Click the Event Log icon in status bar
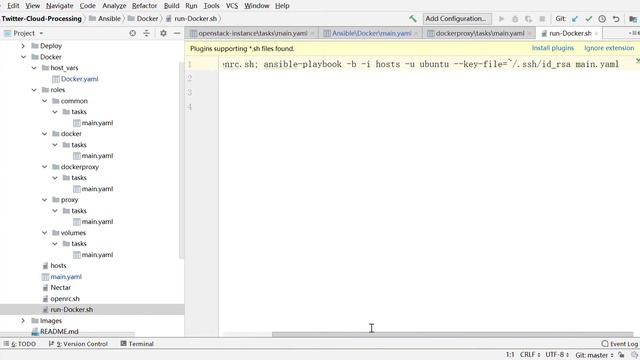 pyautogui.click(x=605, y=344)
